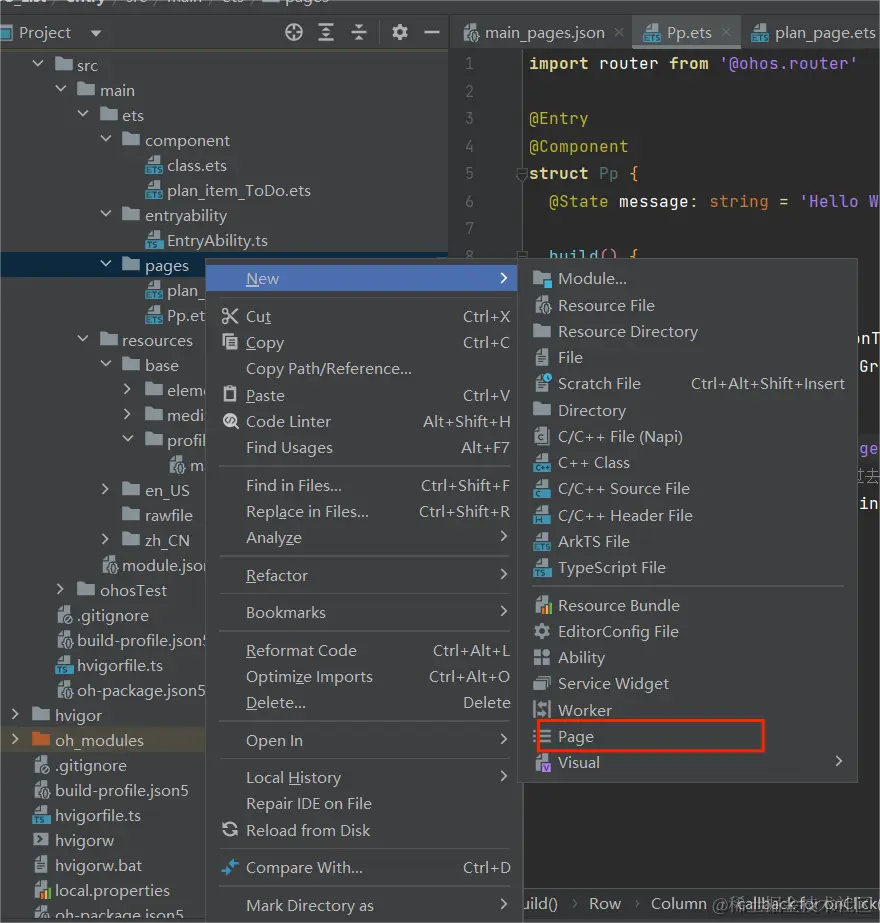Collapse the pages folder arrow
The image size is (880, 923).
106,264
